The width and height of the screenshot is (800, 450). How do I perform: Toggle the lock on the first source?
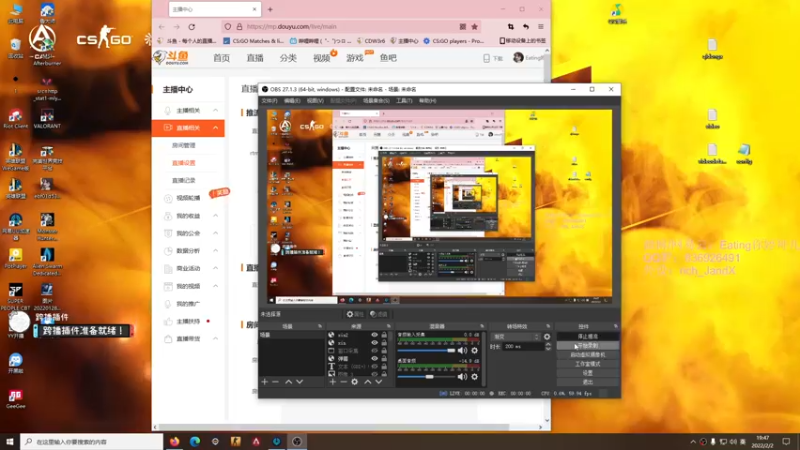click(384, 335)
